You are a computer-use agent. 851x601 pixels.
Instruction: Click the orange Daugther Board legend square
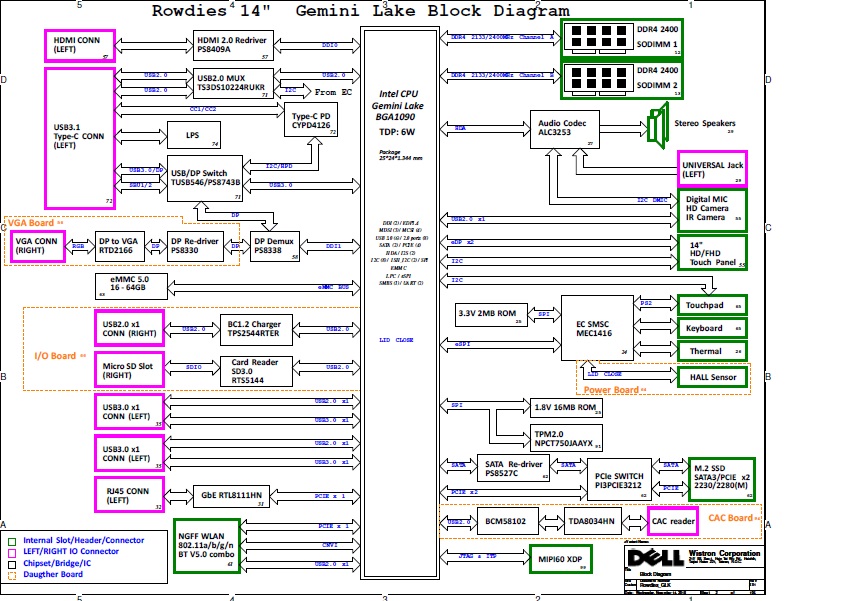tap(12, 575)
